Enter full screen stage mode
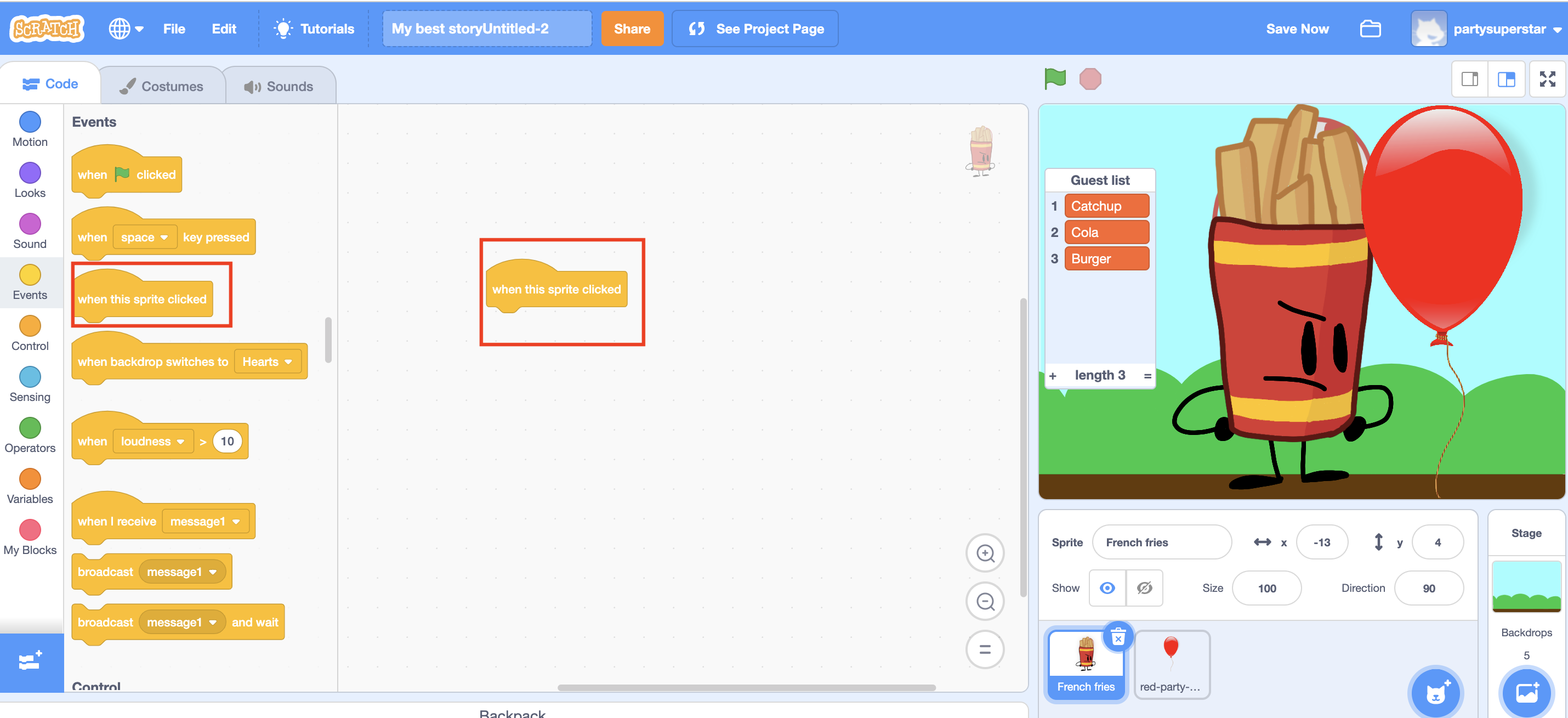This screenshot has width=1568, height=718. tap(1547, 79)
